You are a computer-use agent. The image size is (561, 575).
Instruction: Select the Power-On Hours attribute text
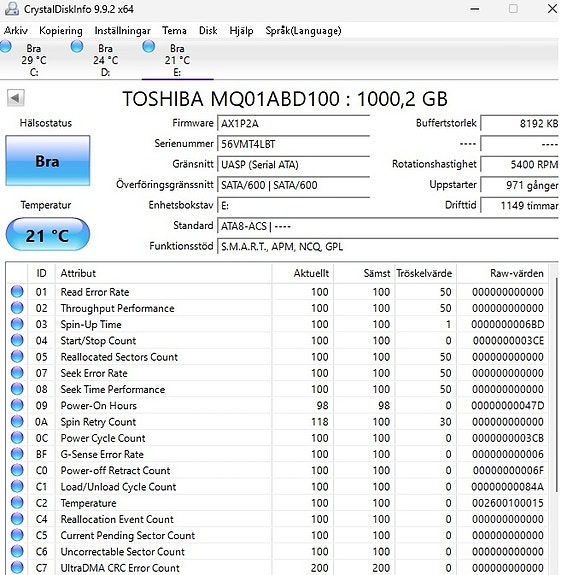99,406
